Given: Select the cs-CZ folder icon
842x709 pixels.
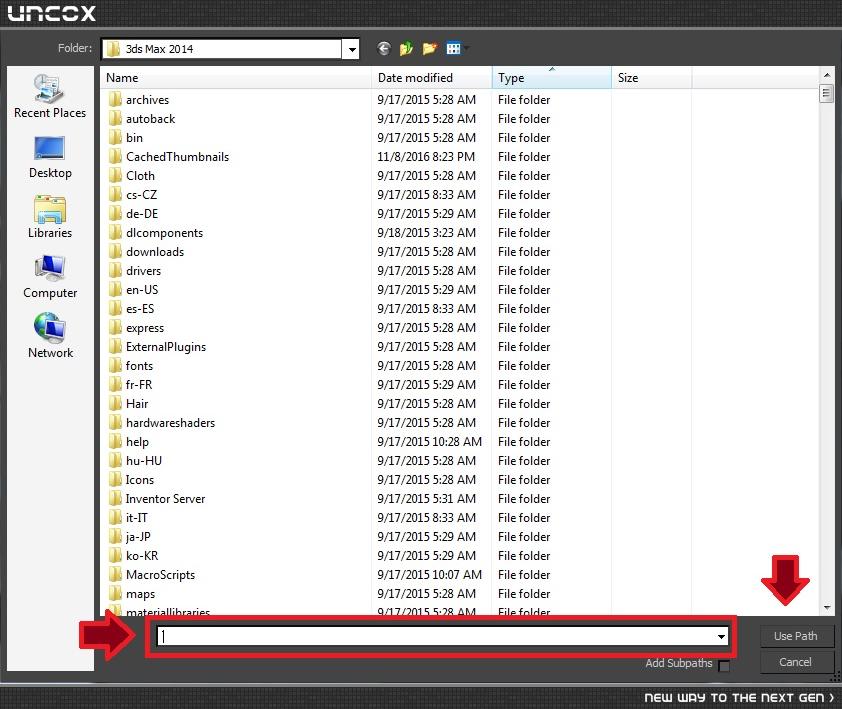Looking at the screenshot, I should [114, 194].
